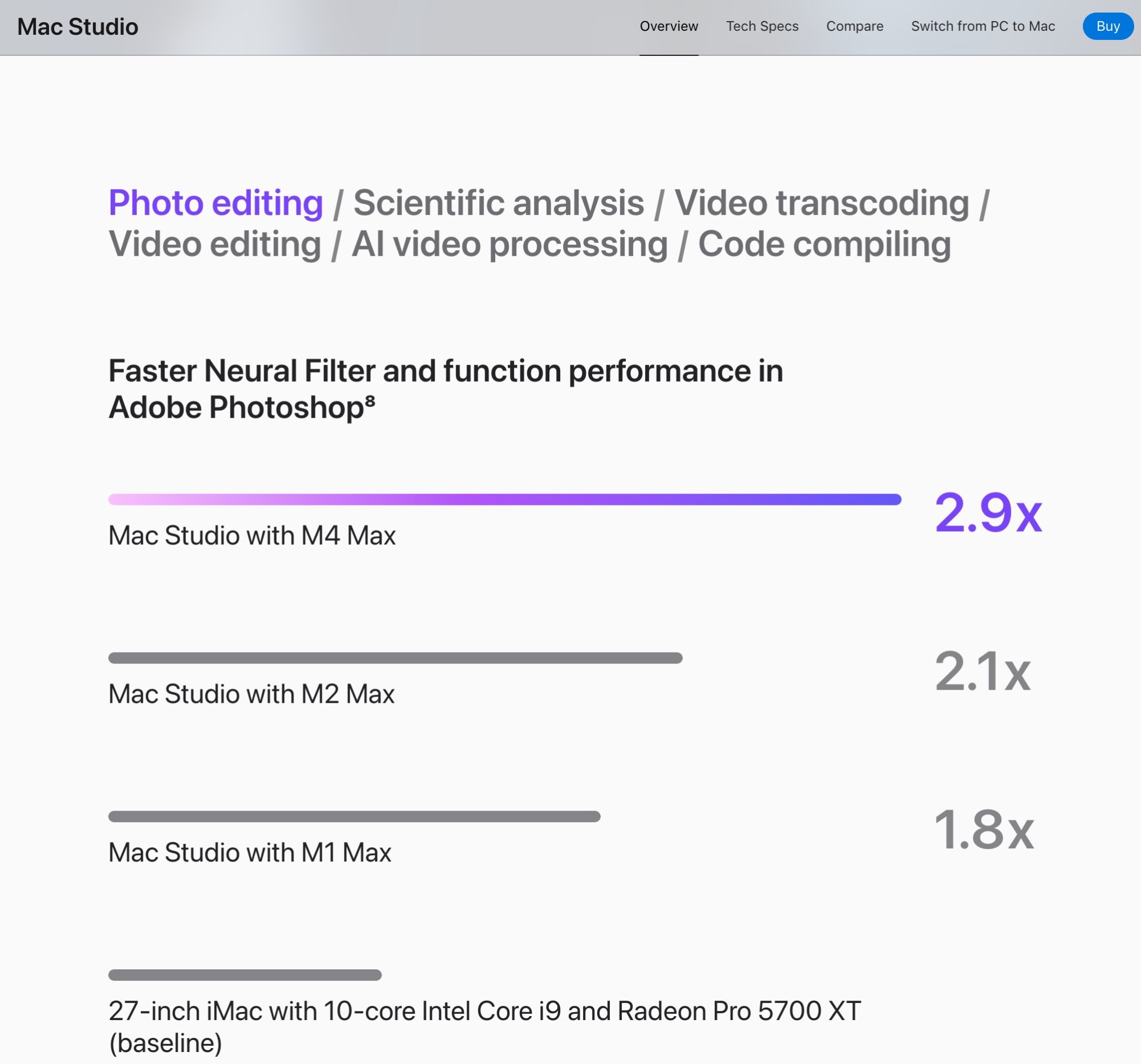This screenshot has width=1141, height=1064.
Task: Click the purple M4 Max performance bar
Action: [504, 499]
